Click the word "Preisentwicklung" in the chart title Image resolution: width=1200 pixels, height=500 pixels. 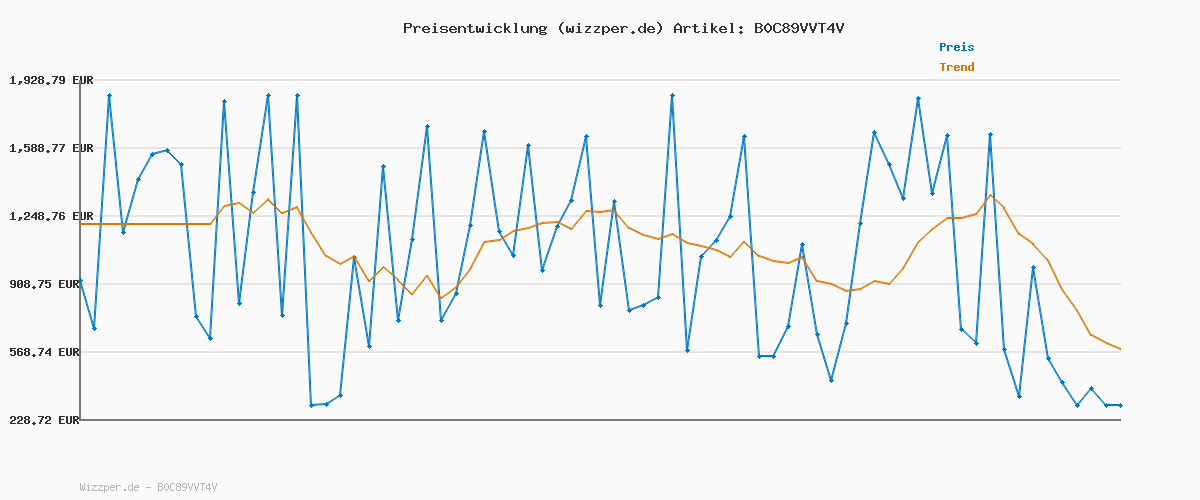(x=475, y=28)
